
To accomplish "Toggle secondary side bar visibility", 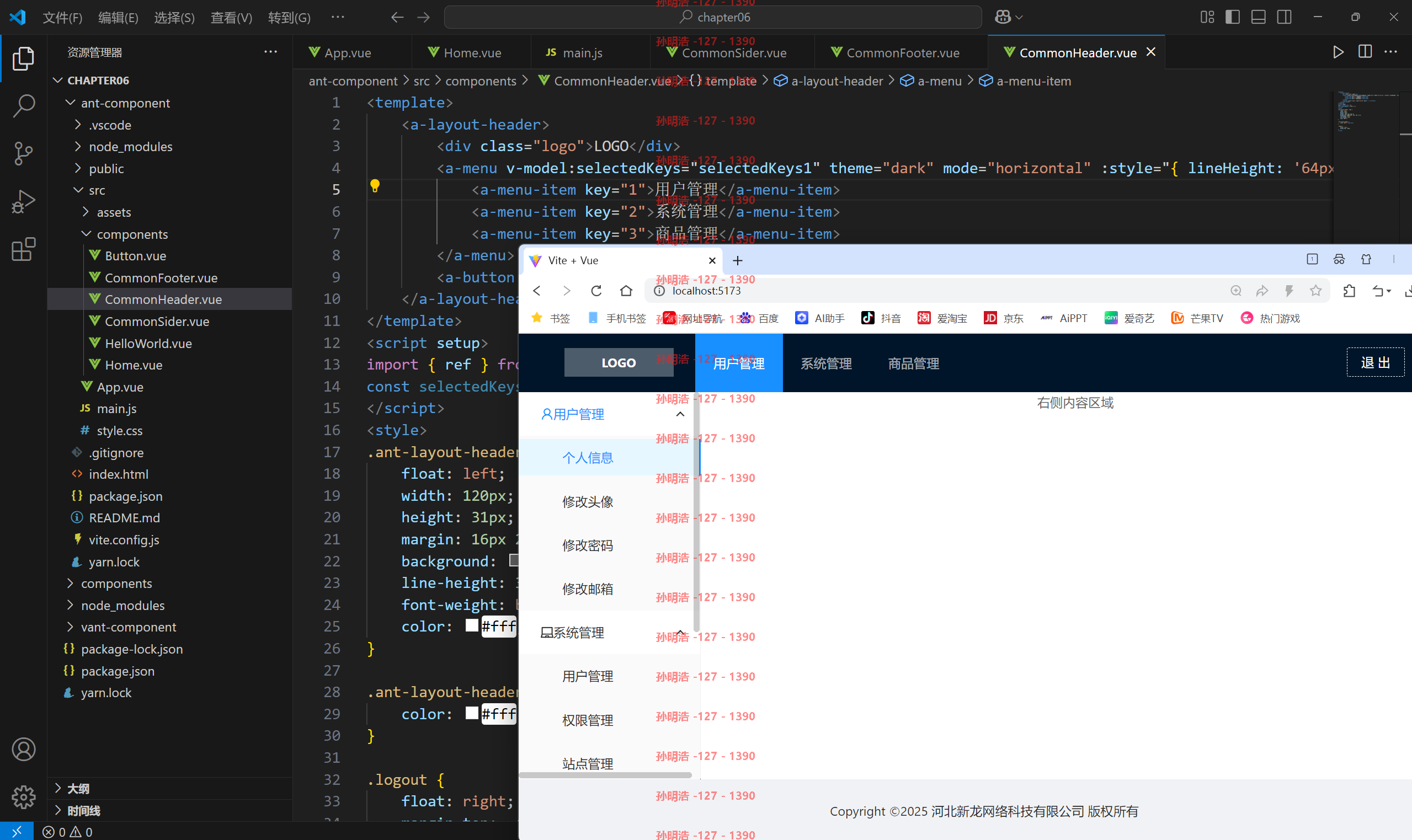I will [1284, 17].
